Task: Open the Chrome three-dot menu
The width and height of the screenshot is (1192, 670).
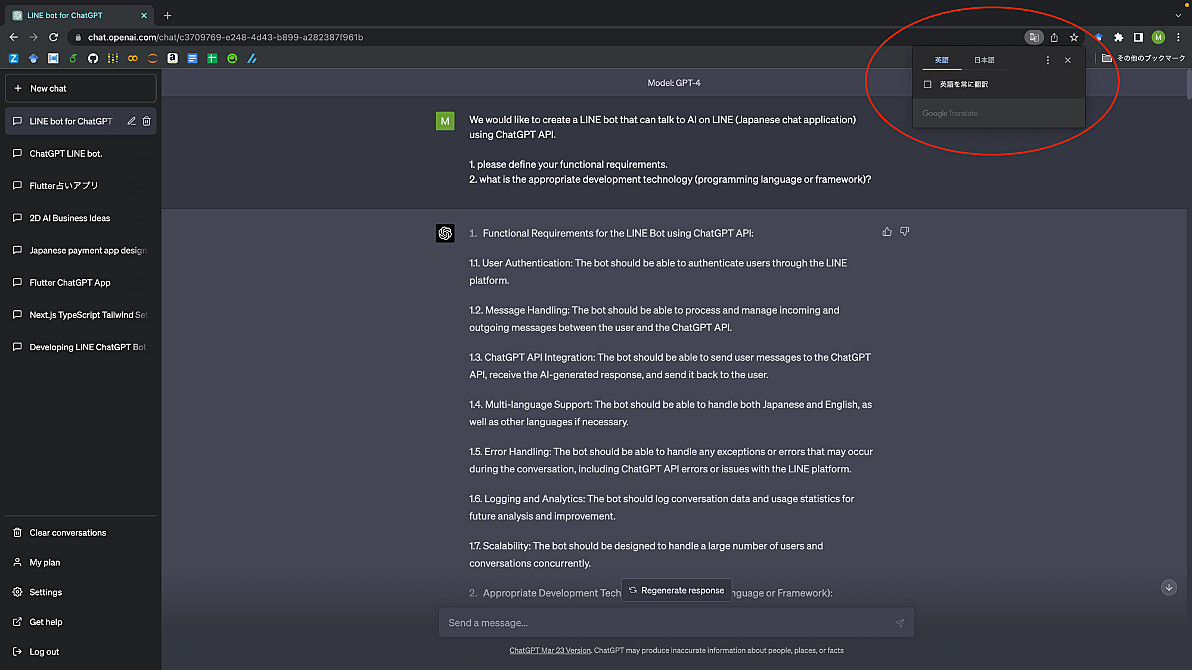Action: click(x=1178, y=37)
